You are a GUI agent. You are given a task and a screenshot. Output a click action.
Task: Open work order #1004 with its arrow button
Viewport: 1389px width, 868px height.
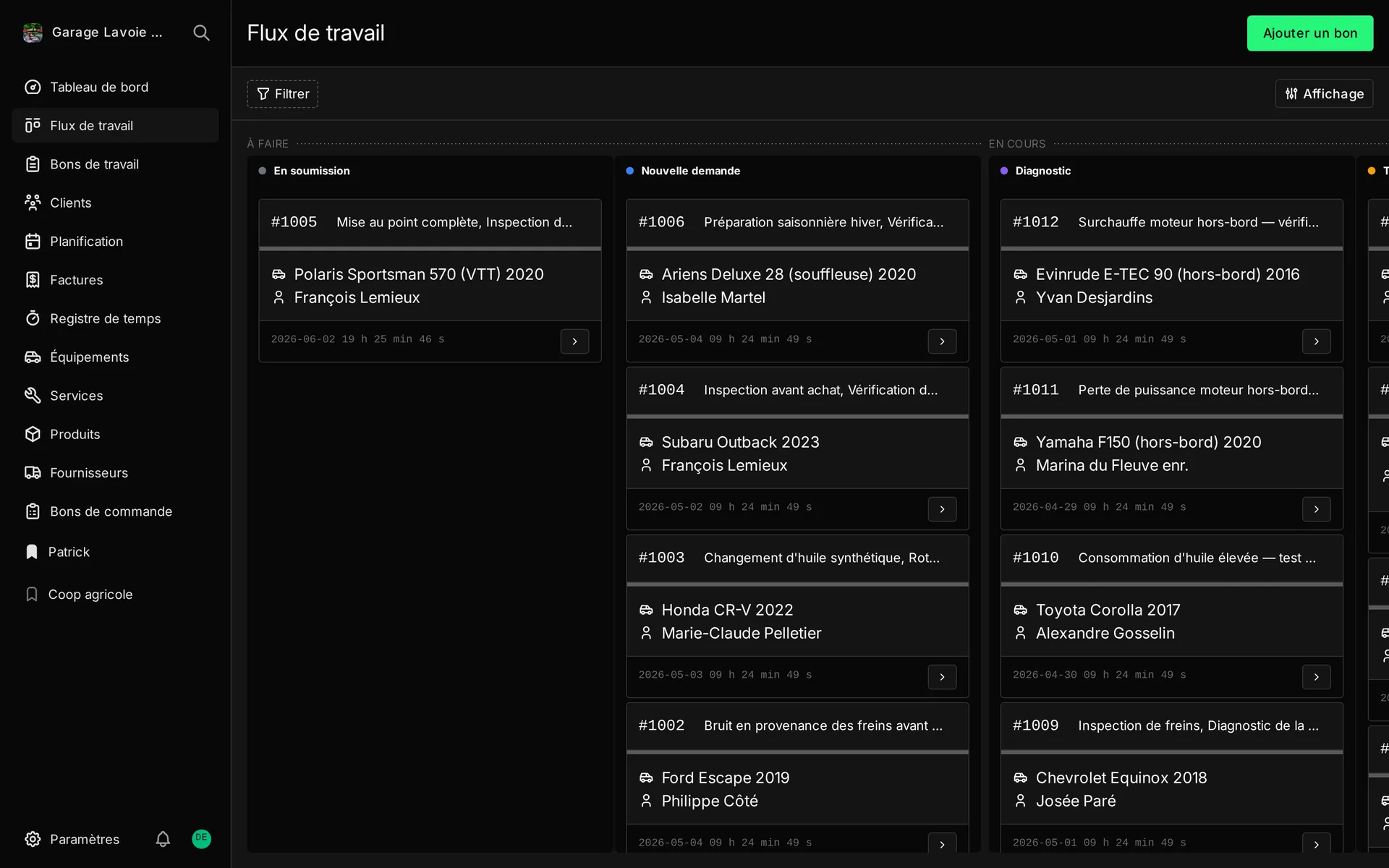[x=942, y=509]
